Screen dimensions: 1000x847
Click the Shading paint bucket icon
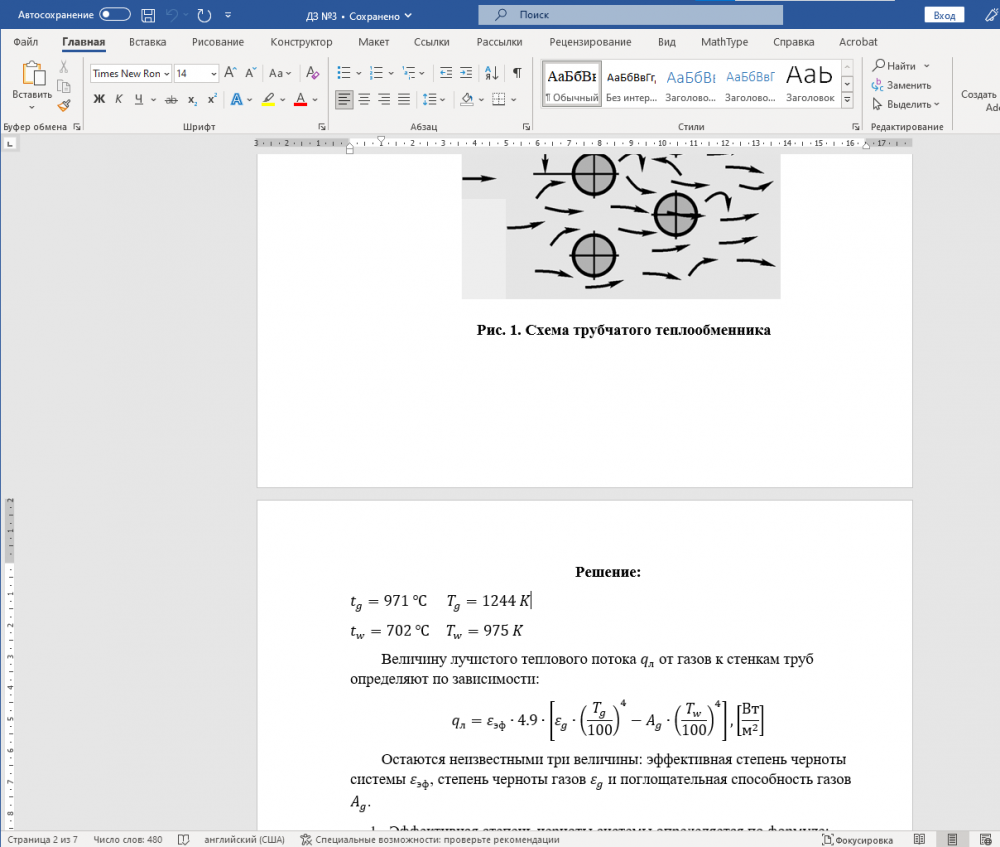click(467, 99)
